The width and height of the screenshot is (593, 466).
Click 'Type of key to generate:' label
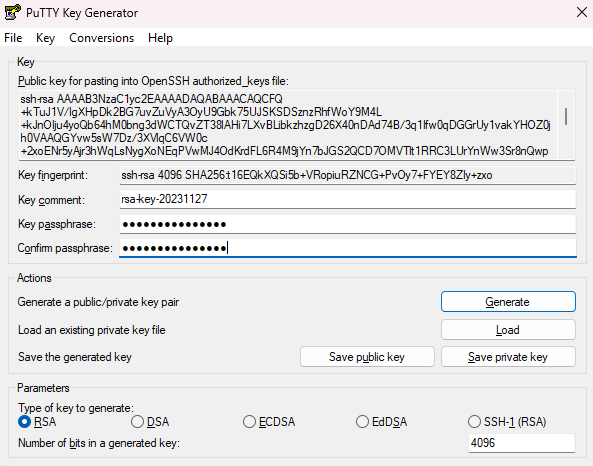click(x=76, y=408)
